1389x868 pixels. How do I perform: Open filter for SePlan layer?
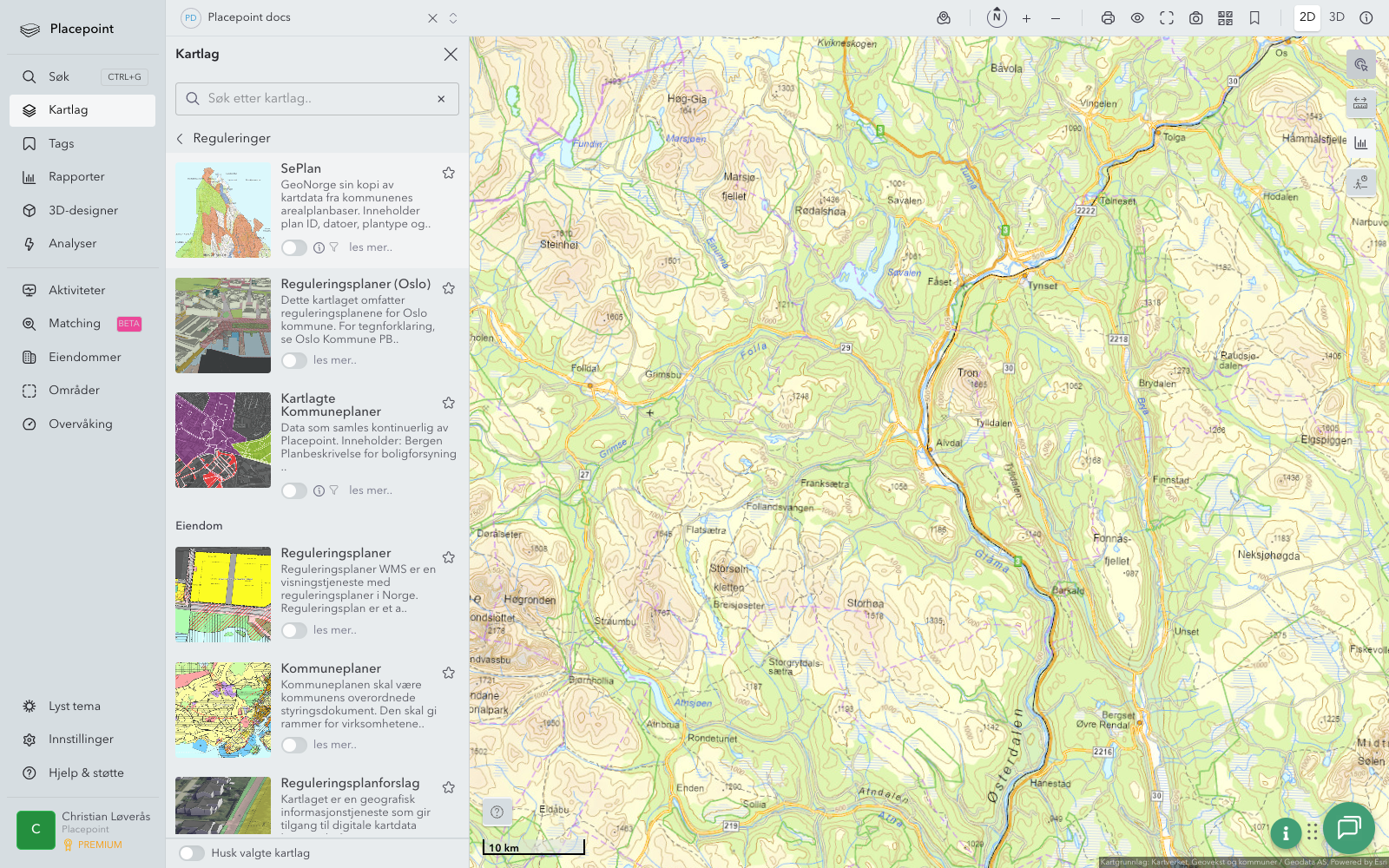pyautogui.click(x=333, y=247)
